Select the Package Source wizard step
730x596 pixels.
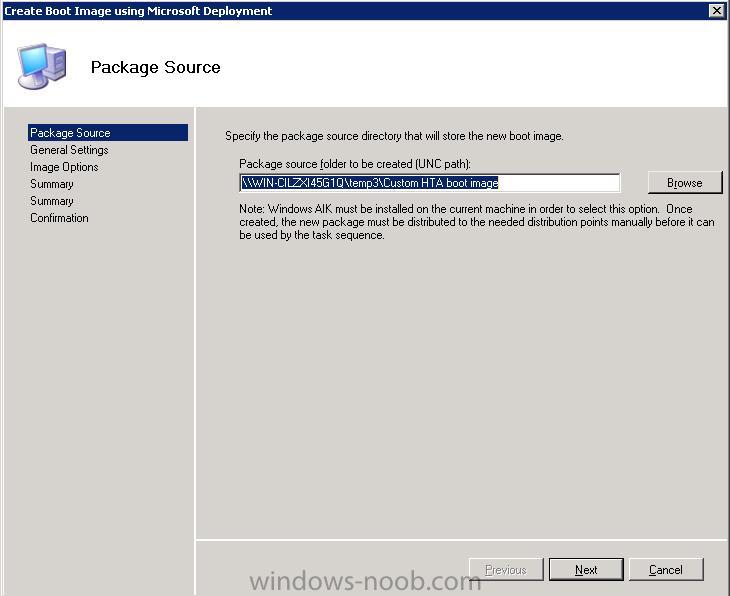coord(108,133)
